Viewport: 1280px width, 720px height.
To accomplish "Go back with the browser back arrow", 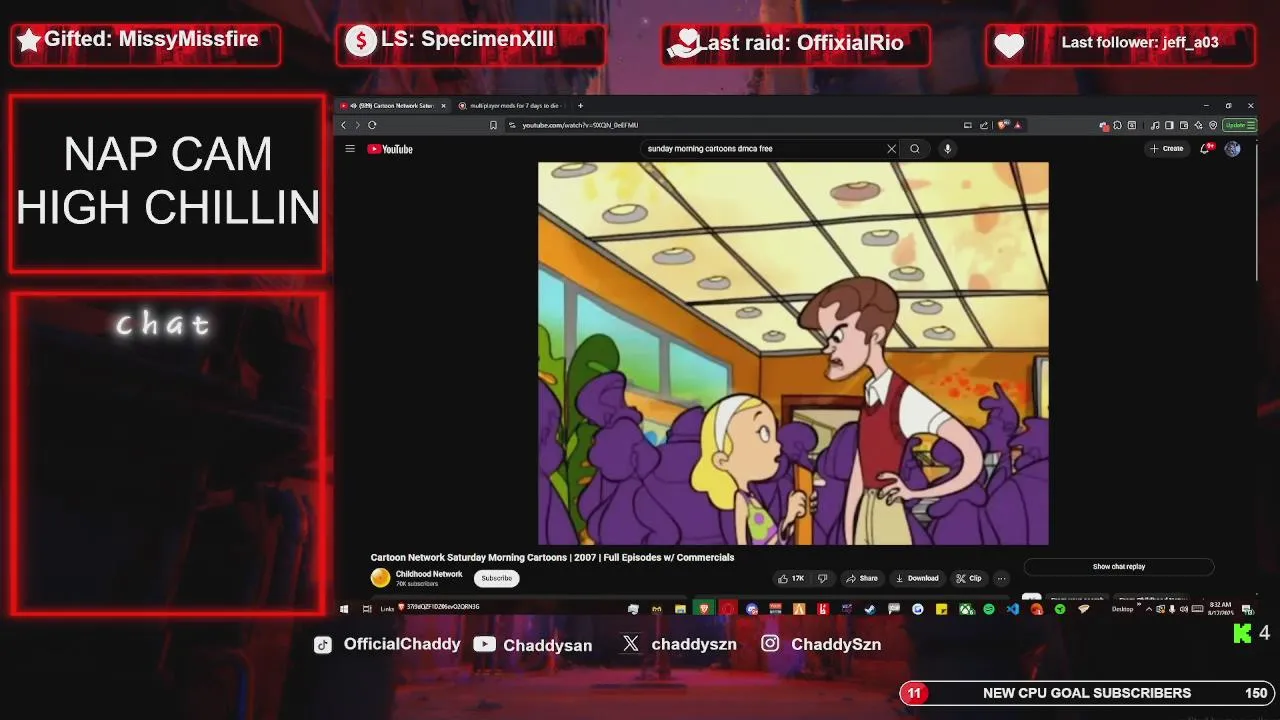I will [344, 125].
